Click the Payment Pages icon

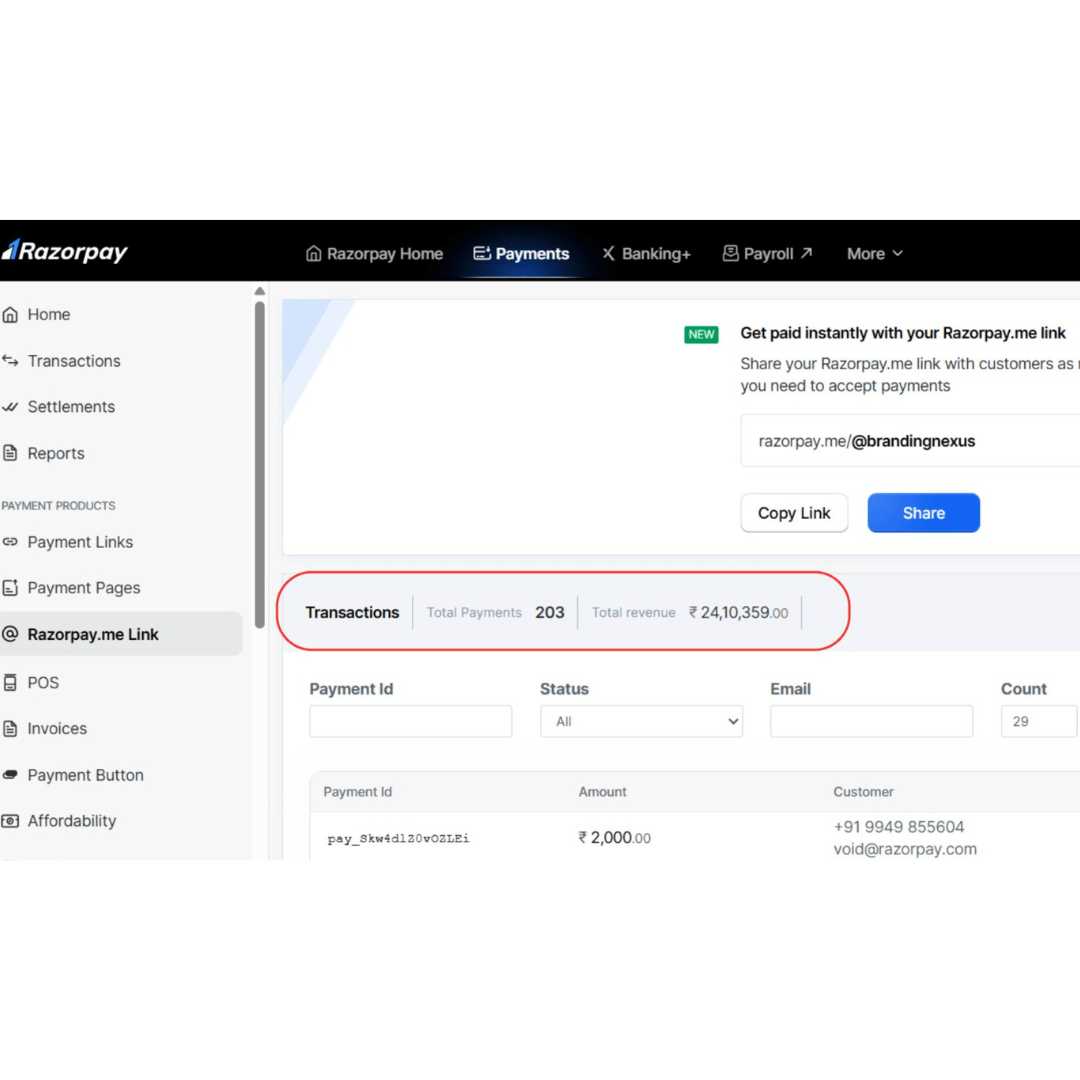pyautogui.click(x=10, y=588)
